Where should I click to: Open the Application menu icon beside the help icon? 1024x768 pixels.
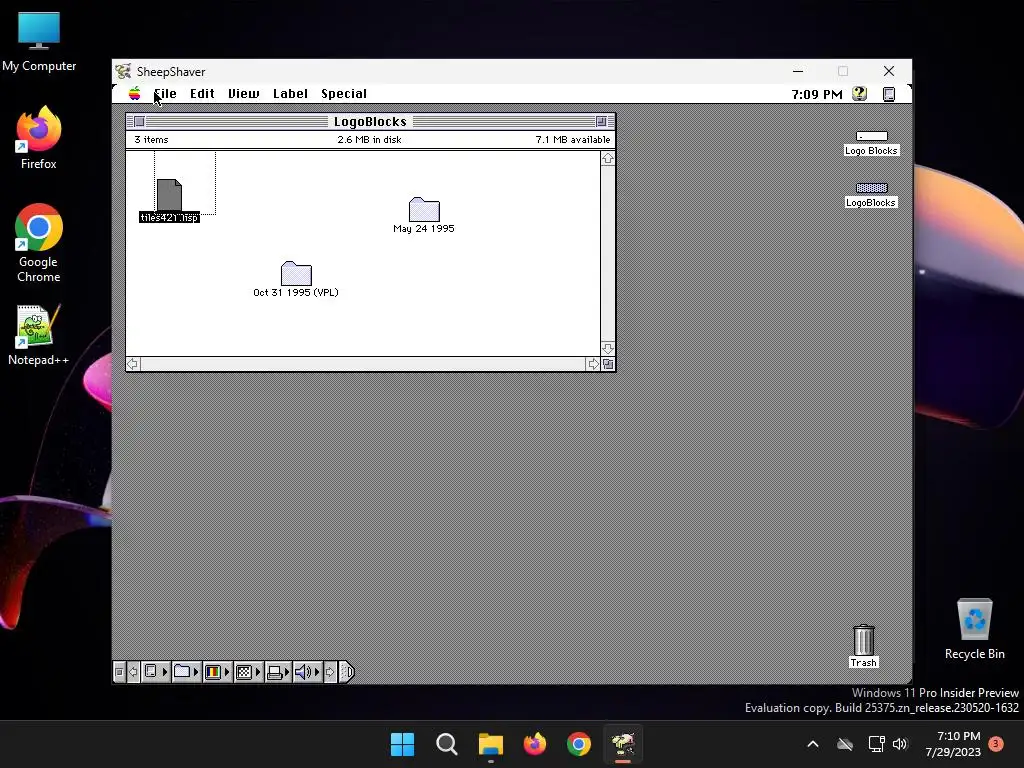click(x=889, y=94)
